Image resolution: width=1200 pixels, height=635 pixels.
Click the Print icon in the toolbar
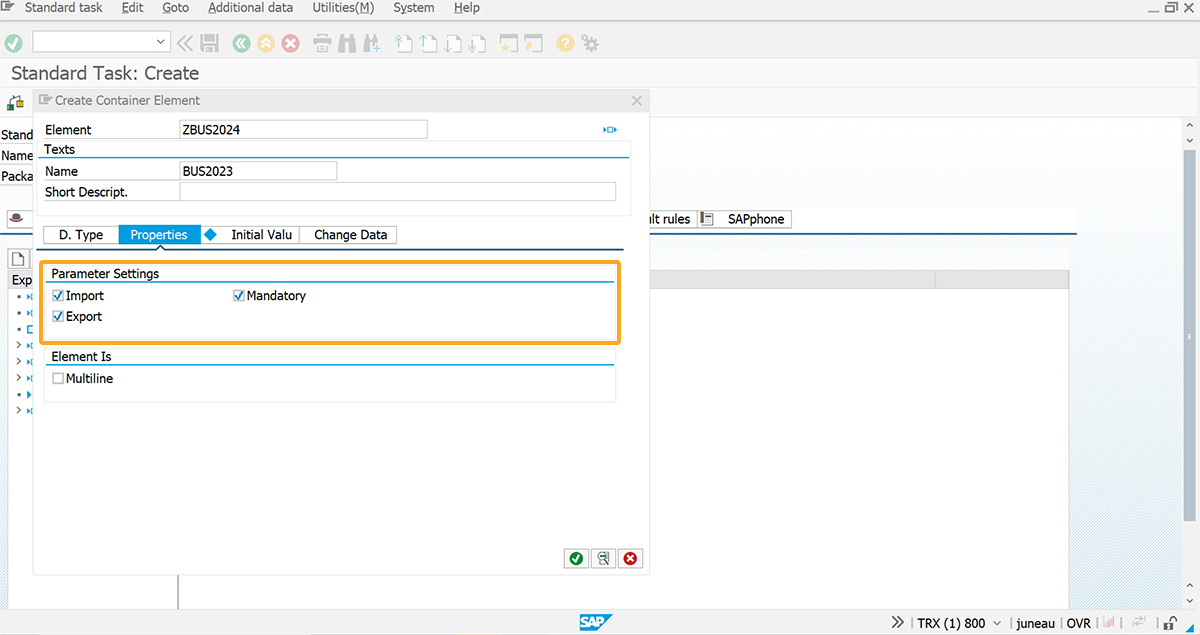323,43
